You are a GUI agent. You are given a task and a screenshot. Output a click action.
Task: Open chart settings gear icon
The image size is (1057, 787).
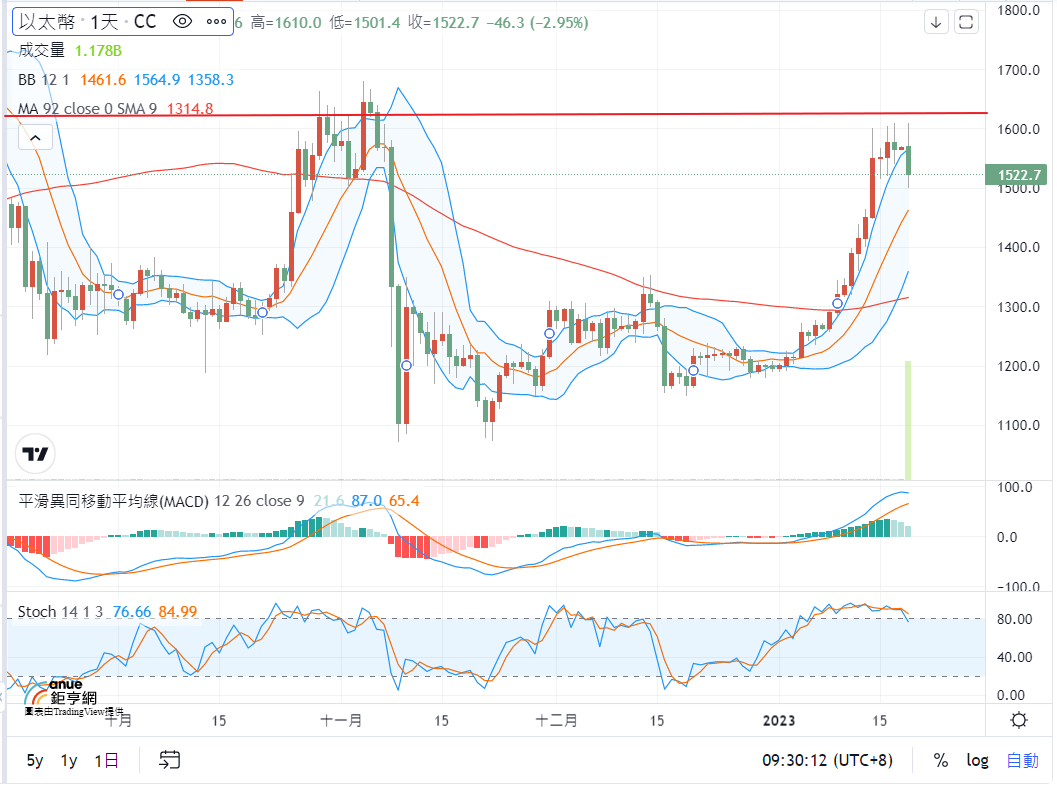pos(1019,720)
